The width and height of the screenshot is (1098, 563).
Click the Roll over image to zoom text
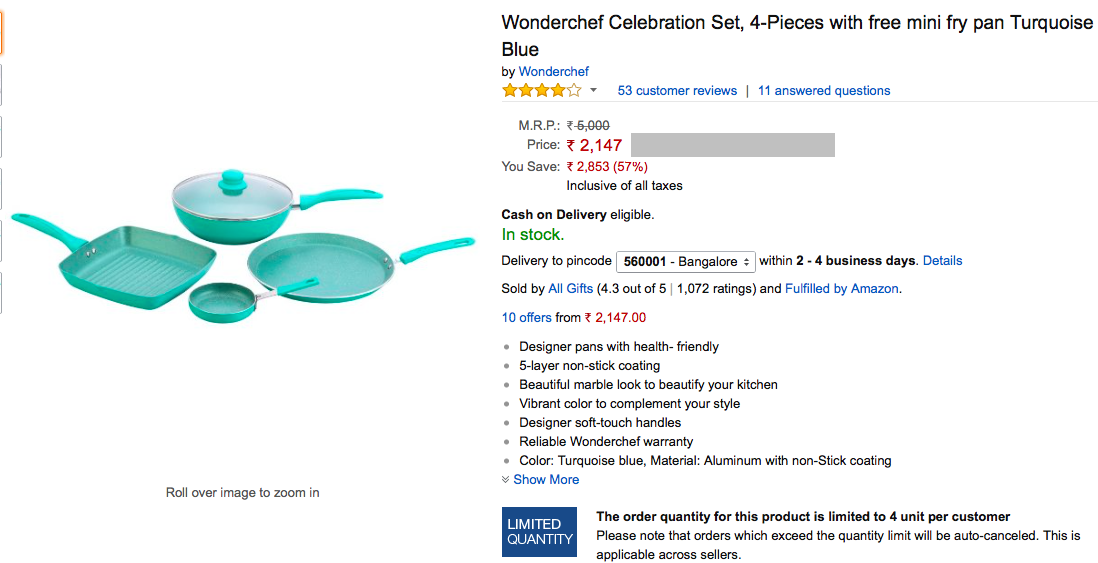(243, 493)
